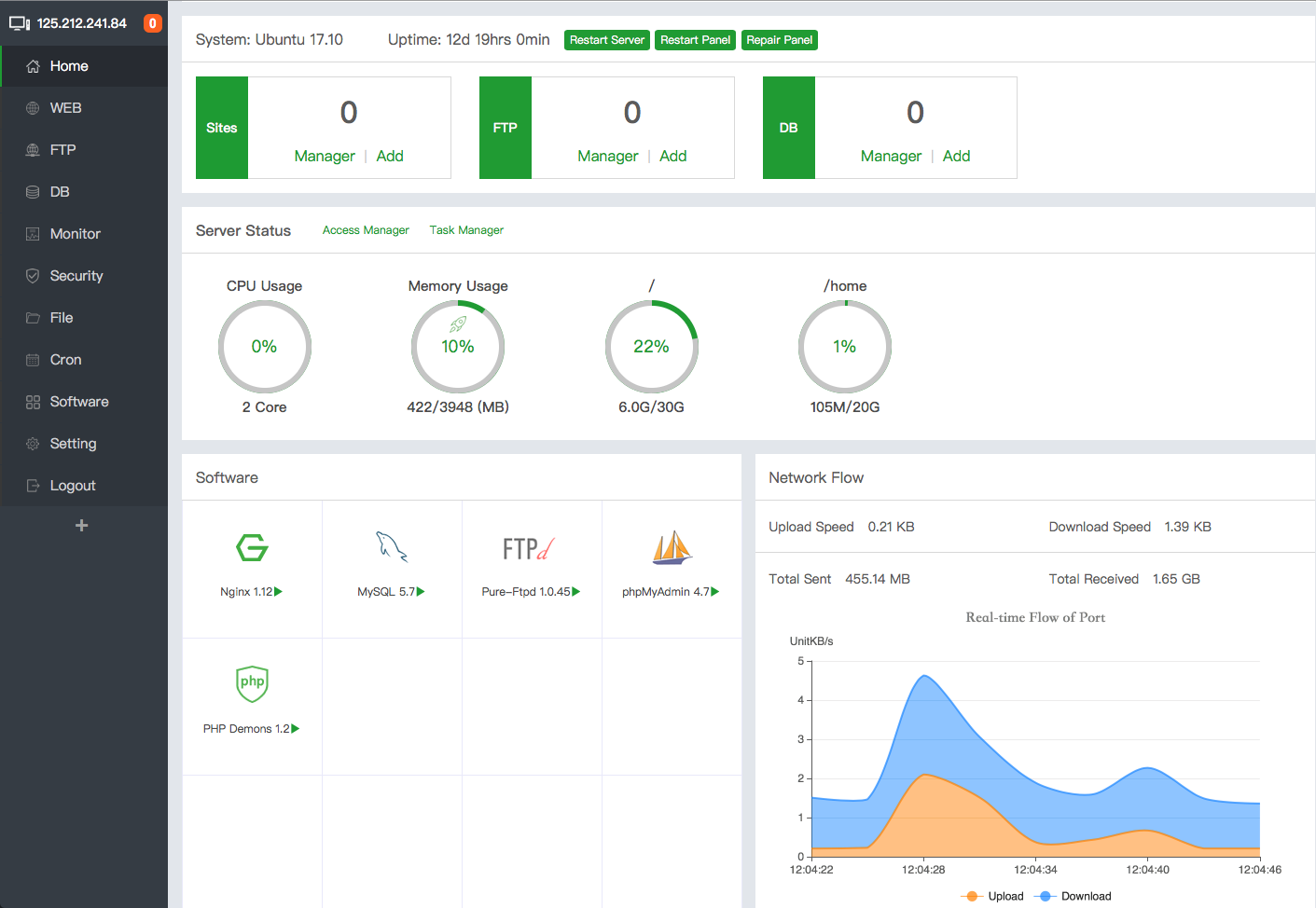Click the Pure-Ftpd 1.0.45 play arrow

tap(575, 591)
